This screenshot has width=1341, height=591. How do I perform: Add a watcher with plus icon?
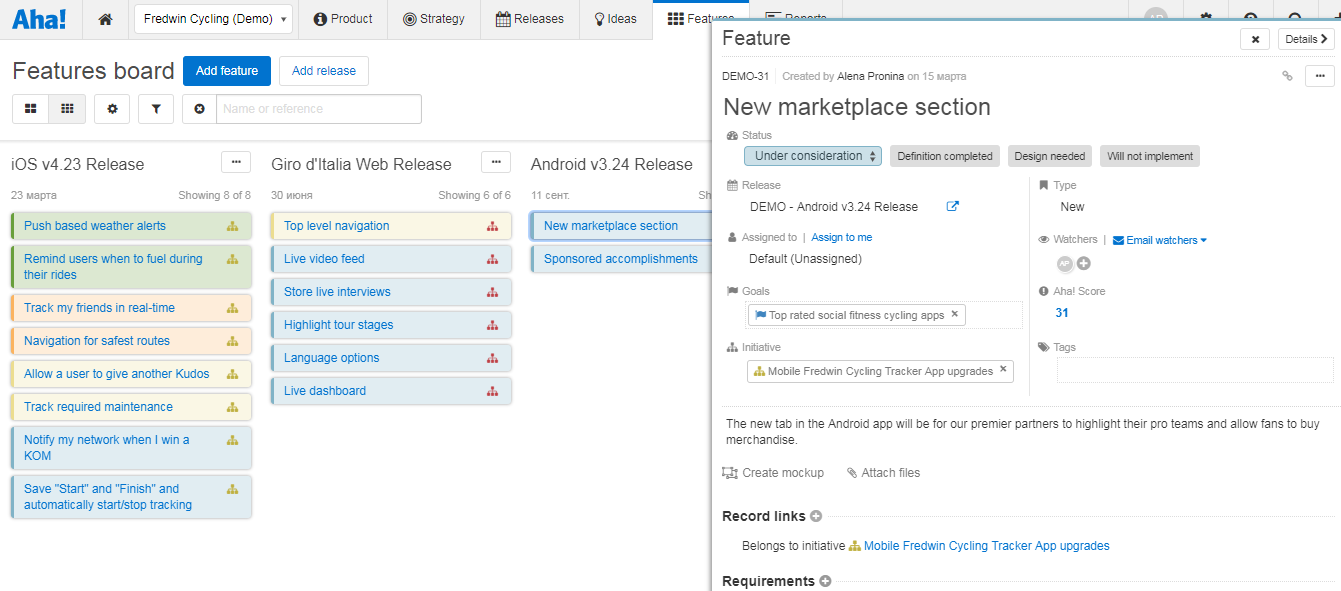pos(1084,263)
